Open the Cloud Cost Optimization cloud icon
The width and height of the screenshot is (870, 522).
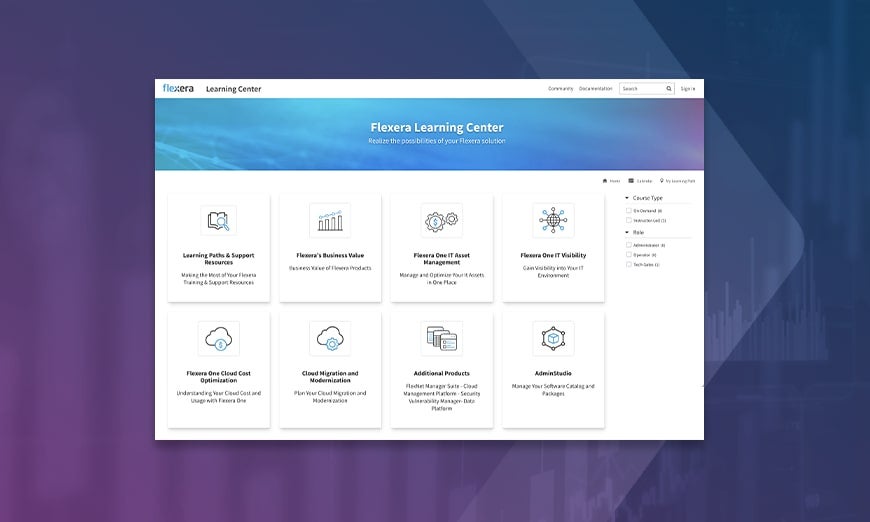tap(218, 339)
